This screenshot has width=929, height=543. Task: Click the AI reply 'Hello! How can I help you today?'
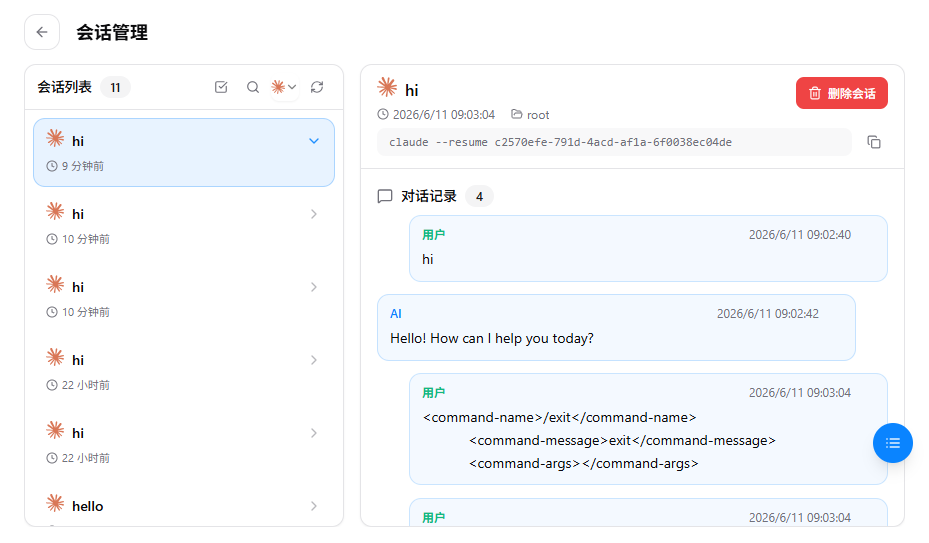point(492,338)
